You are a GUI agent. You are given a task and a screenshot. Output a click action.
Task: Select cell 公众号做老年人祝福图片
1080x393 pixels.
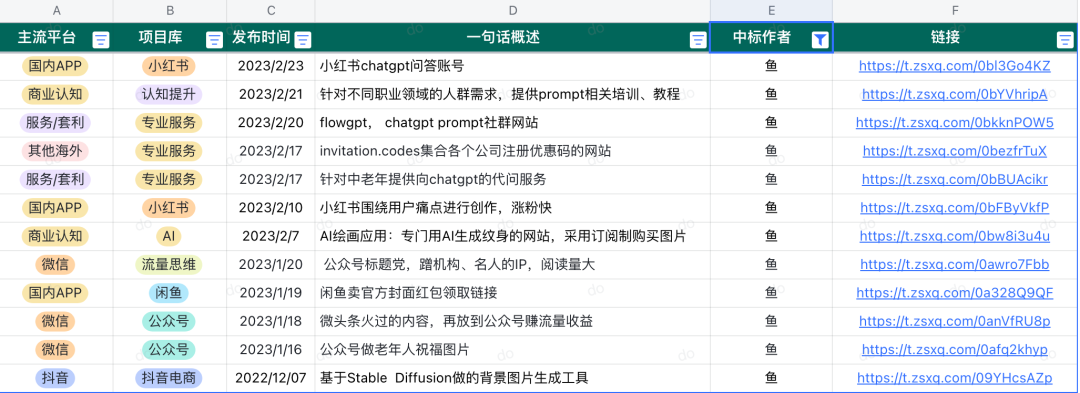coord(512,349)
